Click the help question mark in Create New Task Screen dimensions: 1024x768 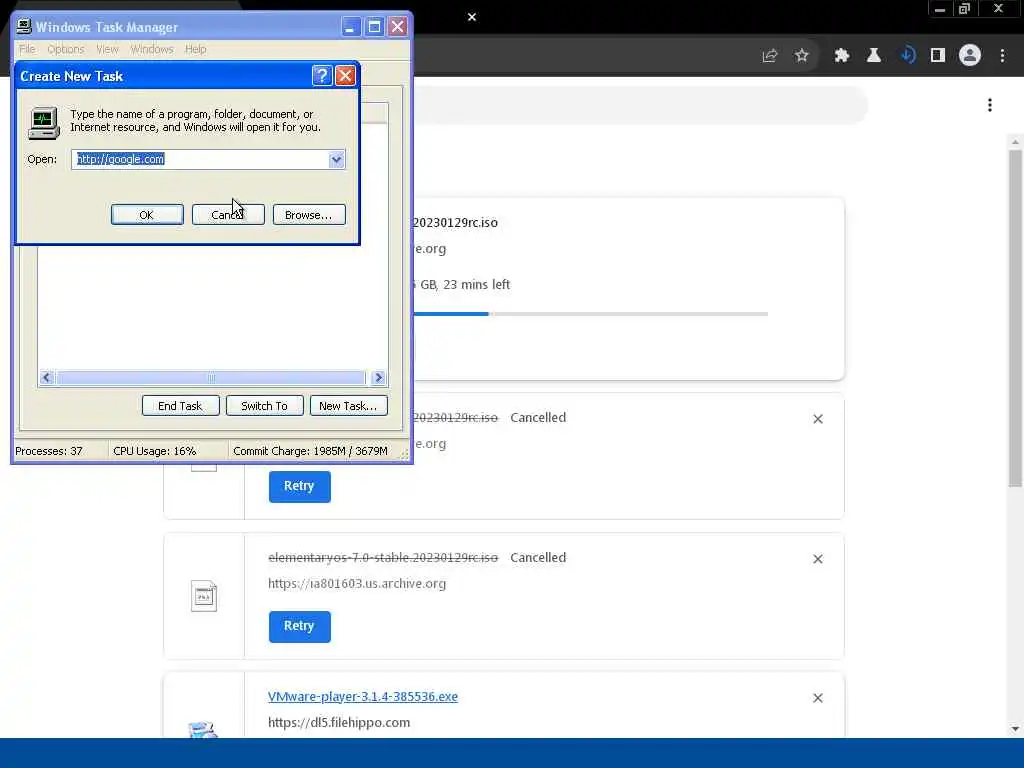pos(321,76)
